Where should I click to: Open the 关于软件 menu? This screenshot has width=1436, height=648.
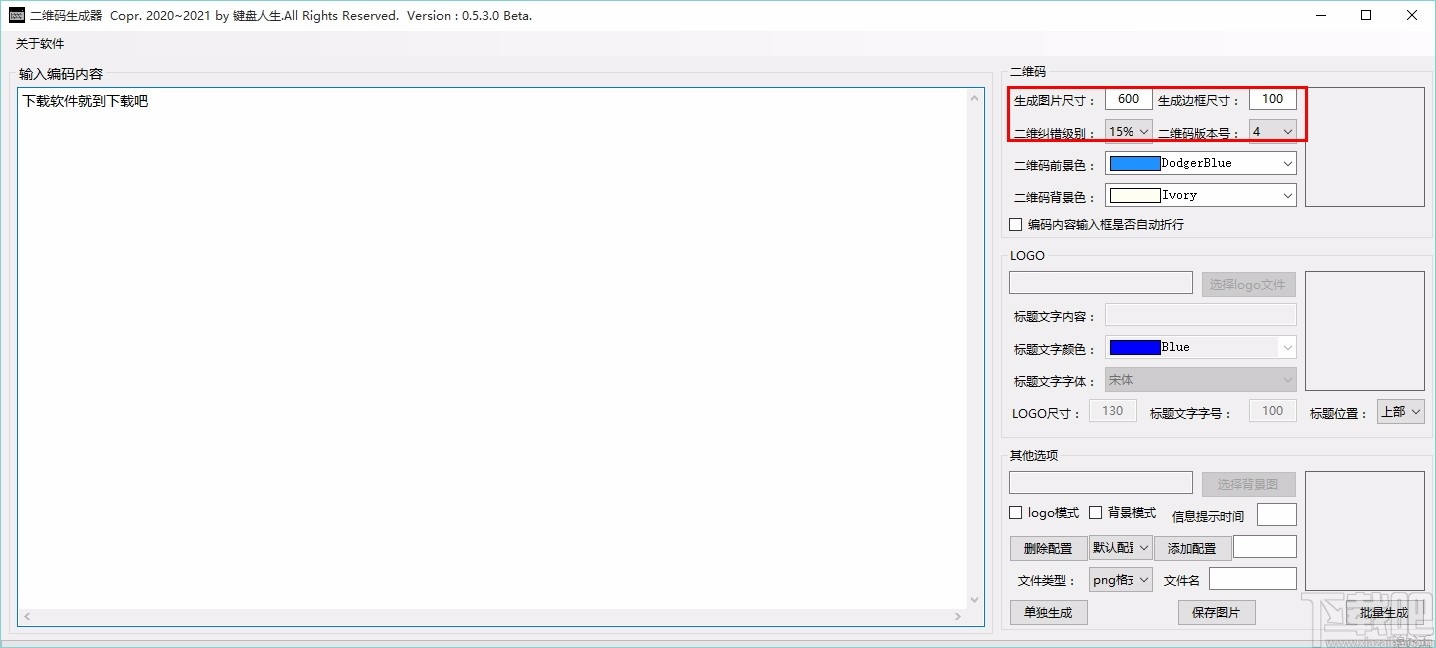pyautogui.click(x=40, y=44)
